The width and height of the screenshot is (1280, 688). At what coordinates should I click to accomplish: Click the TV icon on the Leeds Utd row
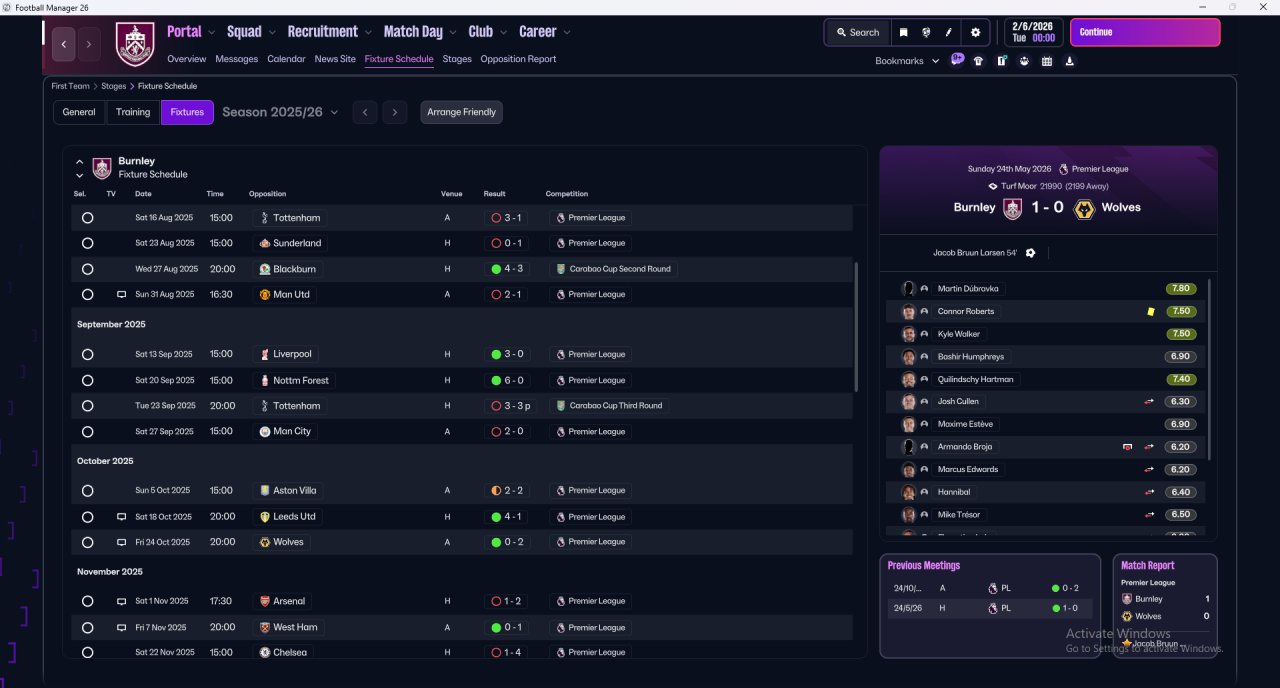tap(122, 517)
